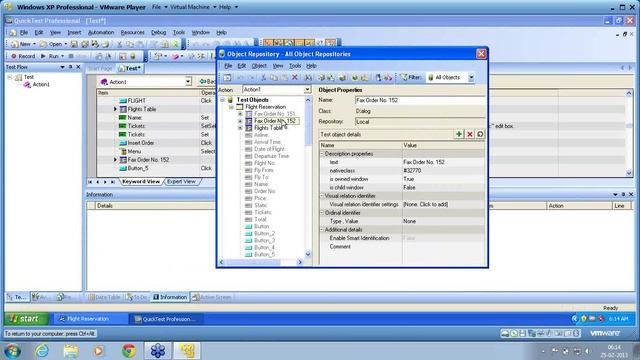Image resolution: width=640 pixels, height=360 pixels.
Task: Click Internet Explorer icon on host taskbar
Action: (42, 351)
